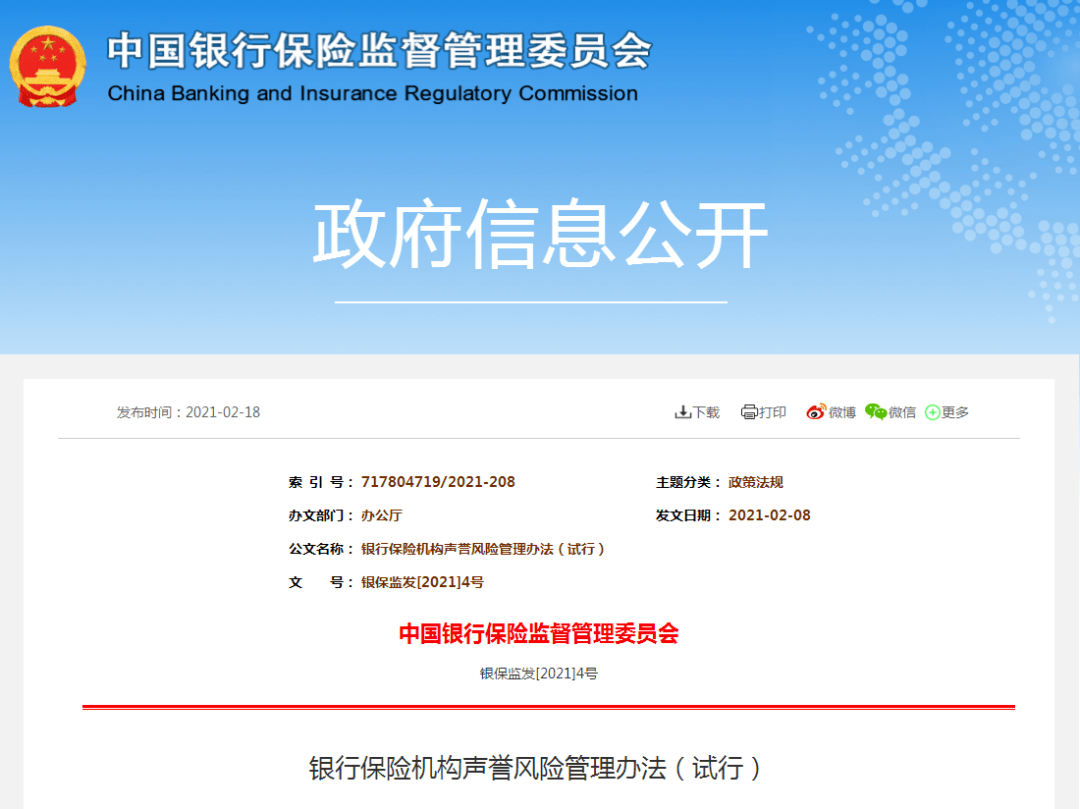
Task: Click the 办文部门 value 办公厅
Action: coord(382,515)
